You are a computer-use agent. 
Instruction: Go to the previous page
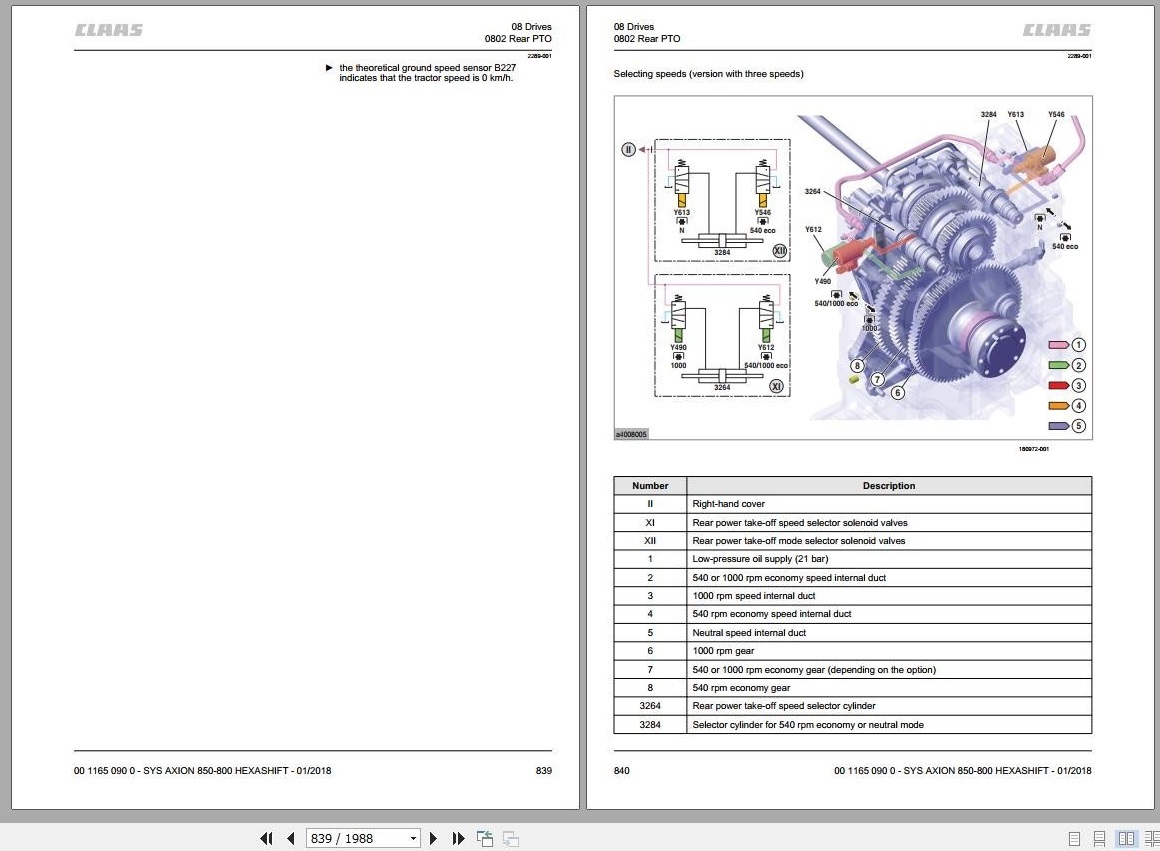[x=291, y=838]
